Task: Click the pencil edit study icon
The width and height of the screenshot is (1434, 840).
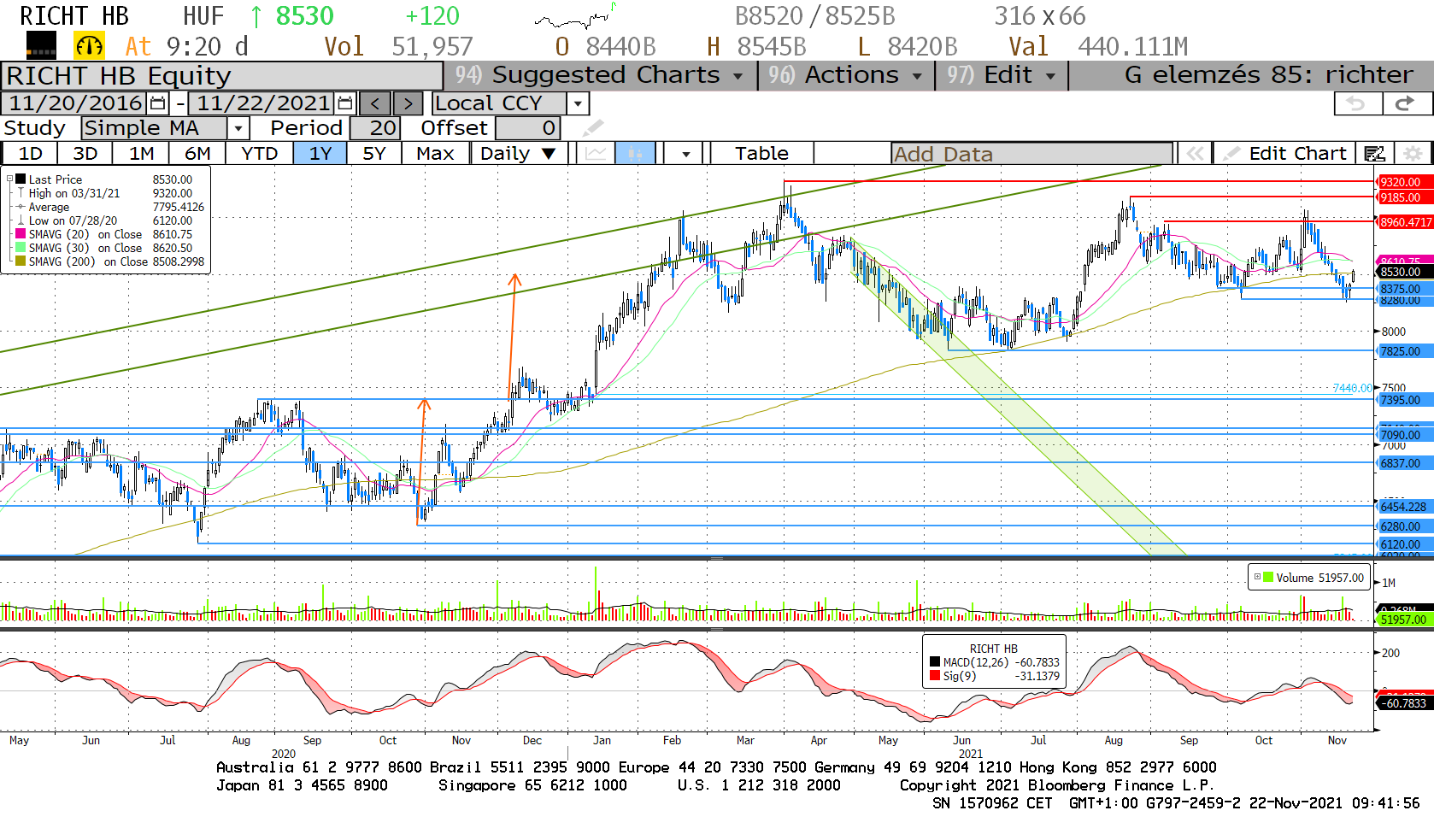Action: pos(593,128)
